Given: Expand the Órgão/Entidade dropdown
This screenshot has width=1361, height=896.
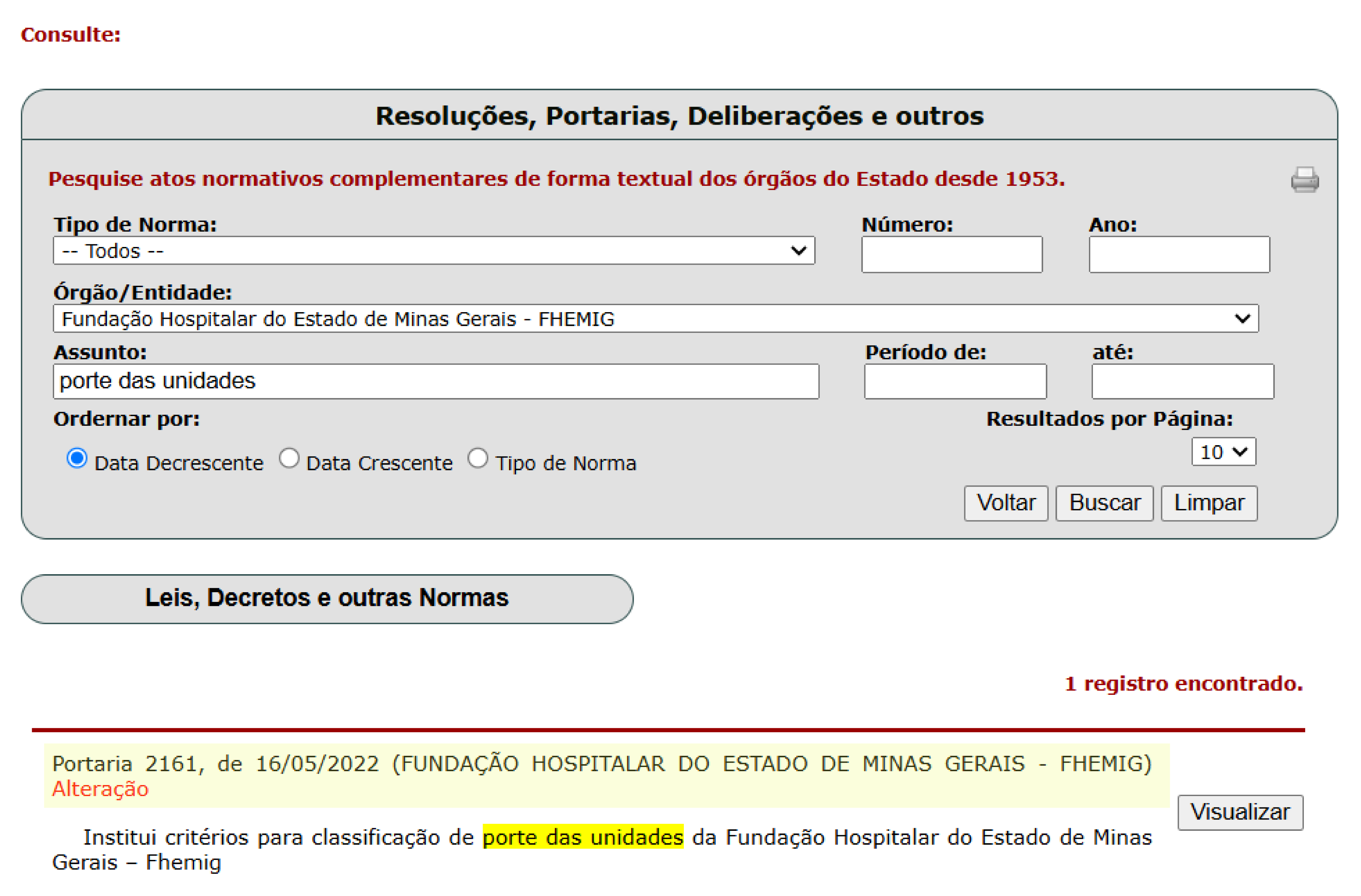Looking at the screenshot, I should point(655,318).
